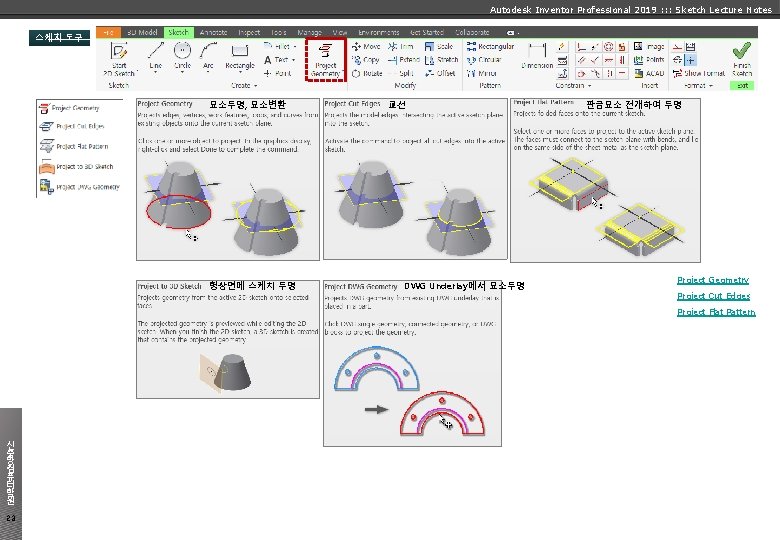This screenshot has height=540, width=780.
Task: Toggle Show Format option
Action: pos(699,73)
